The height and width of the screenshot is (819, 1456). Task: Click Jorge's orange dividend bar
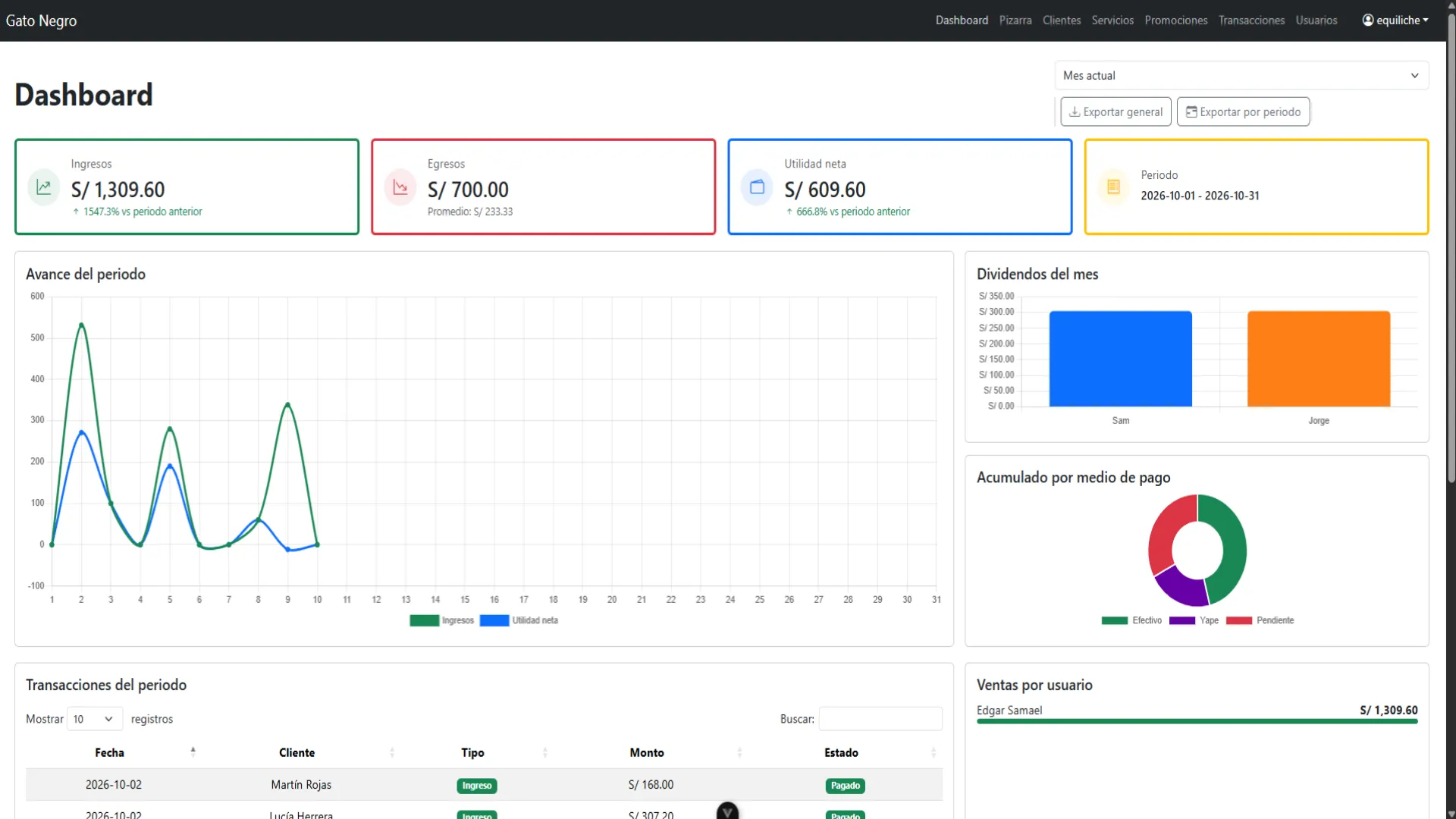(1318, 359)
